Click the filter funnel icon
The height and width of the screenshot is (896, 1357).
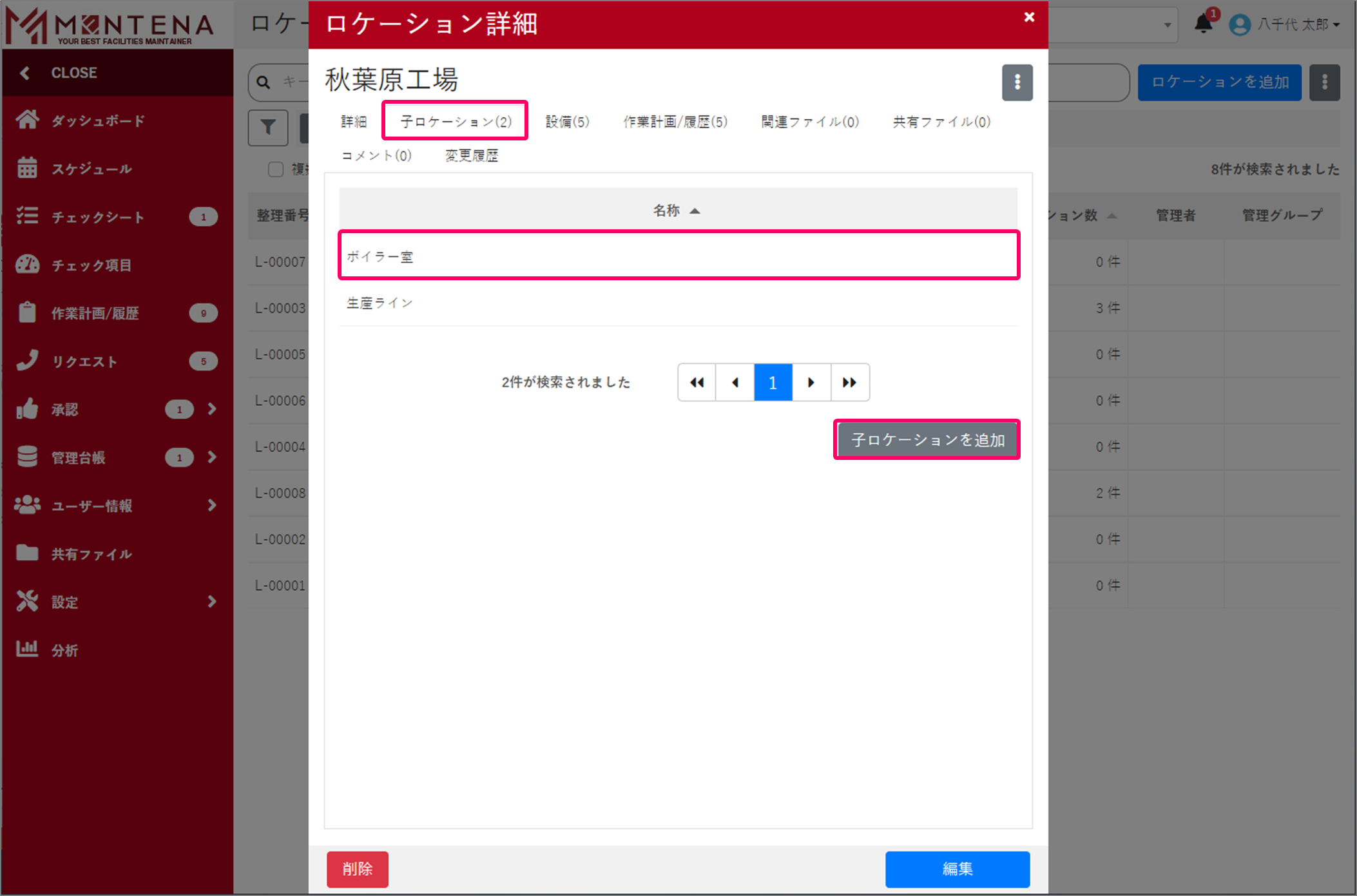(268, 128)
